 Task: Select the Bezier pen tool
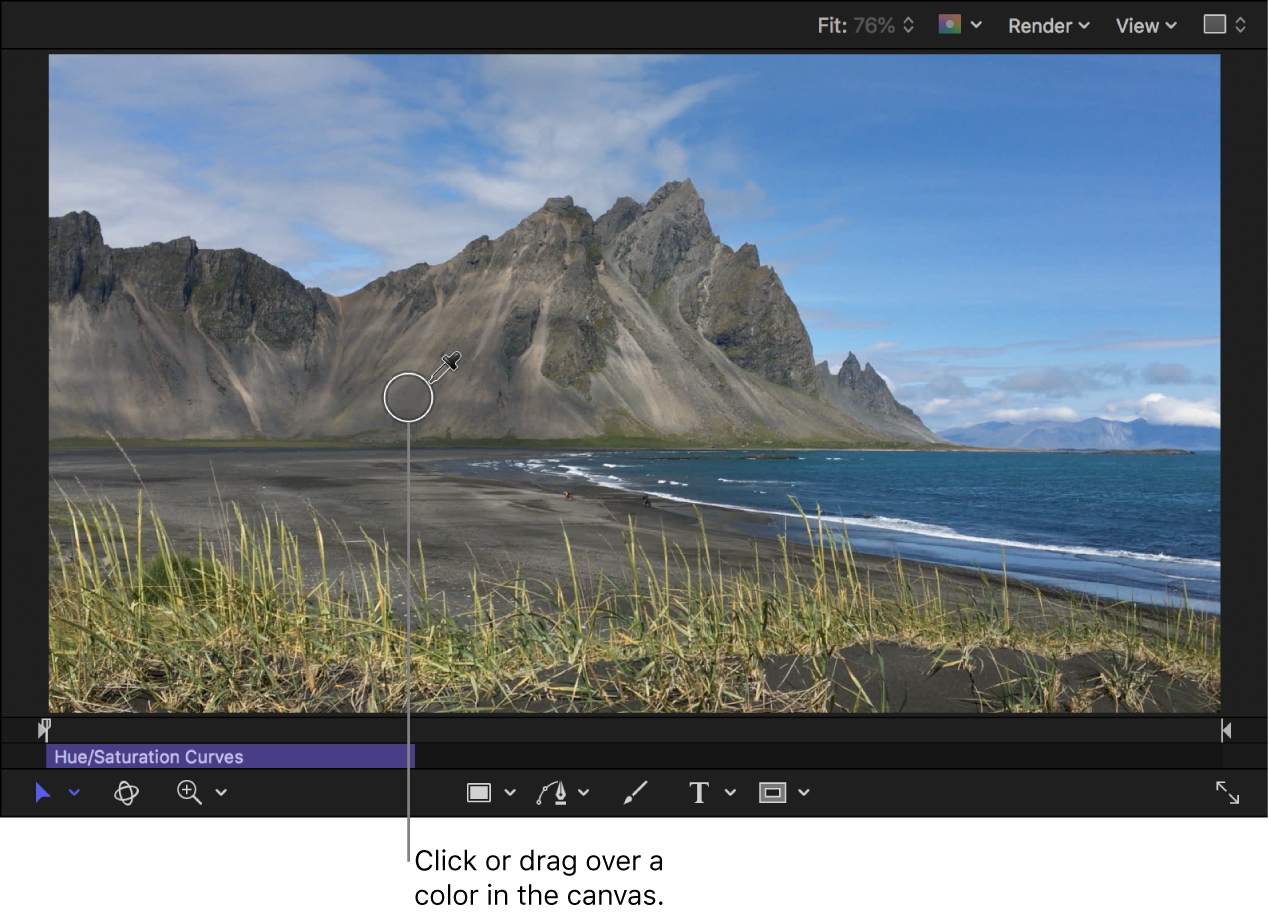(551, 793)
